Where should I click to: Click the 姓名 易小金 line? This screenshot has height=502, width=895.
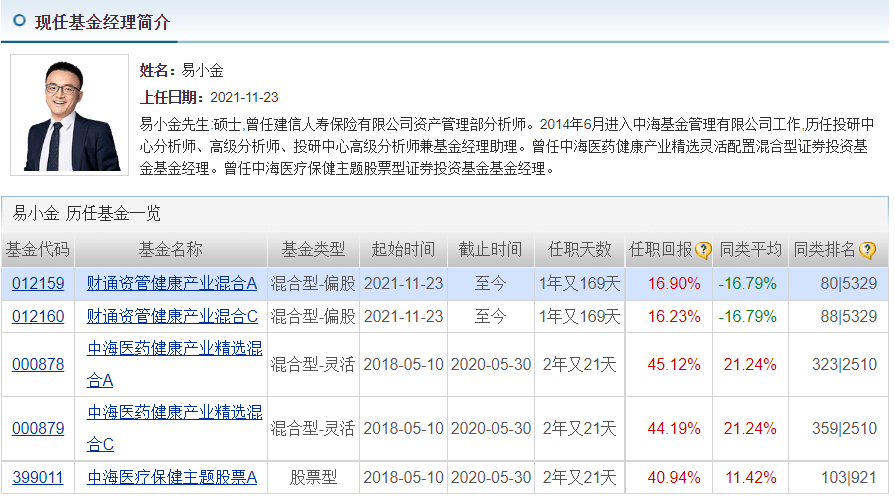pos(182,71)
